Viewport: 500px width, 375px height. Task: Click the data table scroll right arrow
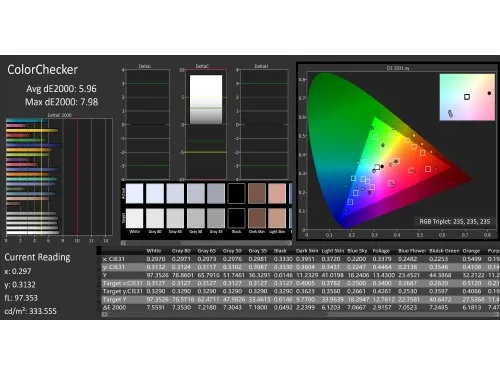tap(496, 314)
